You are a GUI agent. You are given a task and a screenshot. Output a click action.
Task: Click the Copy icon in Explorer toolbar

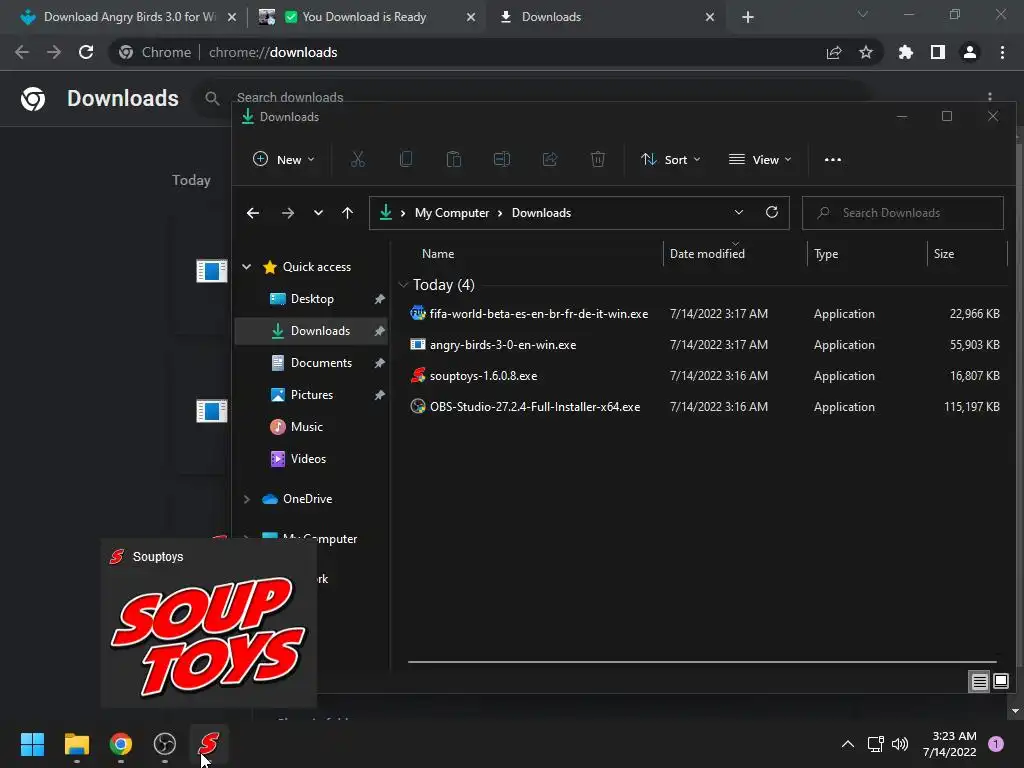[x=406, y=159]
